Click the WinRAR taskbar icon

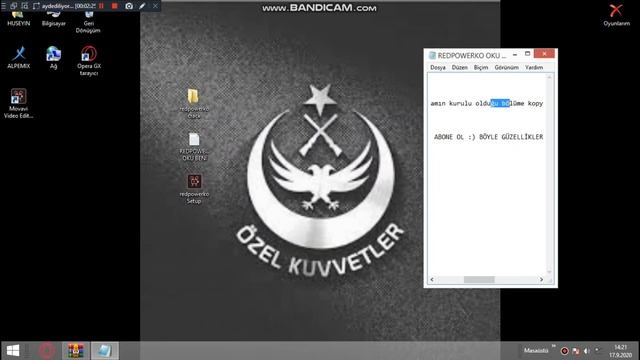tap(76, 351)
